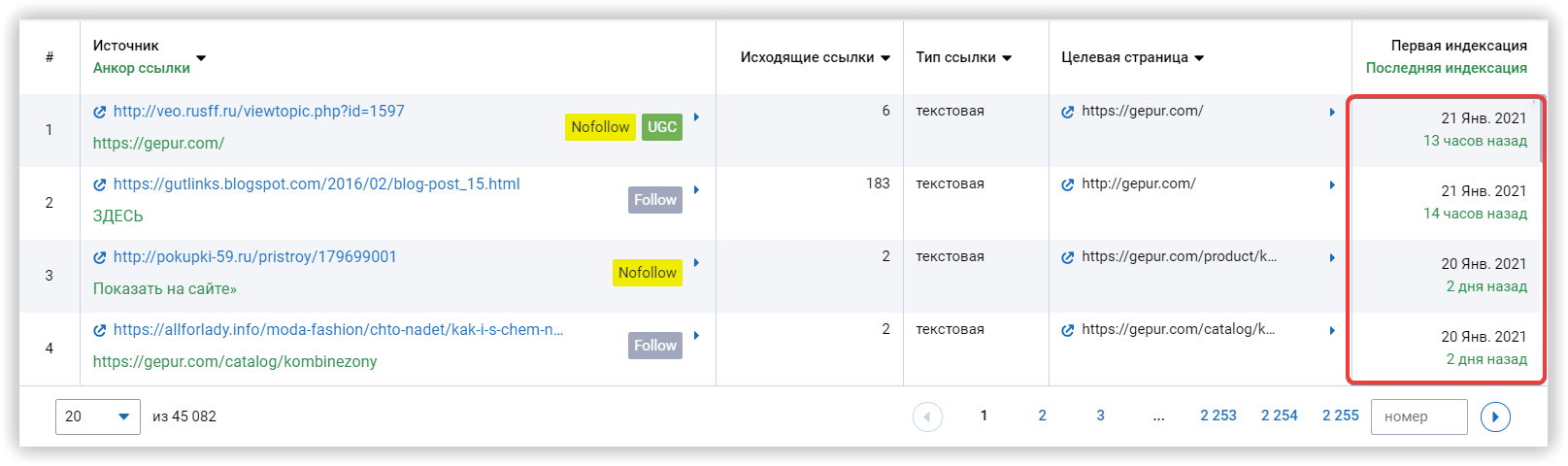Click anchor text Показать на сайте»
The width and height of the screenshot is (1568, 466).
coord(165,289)
